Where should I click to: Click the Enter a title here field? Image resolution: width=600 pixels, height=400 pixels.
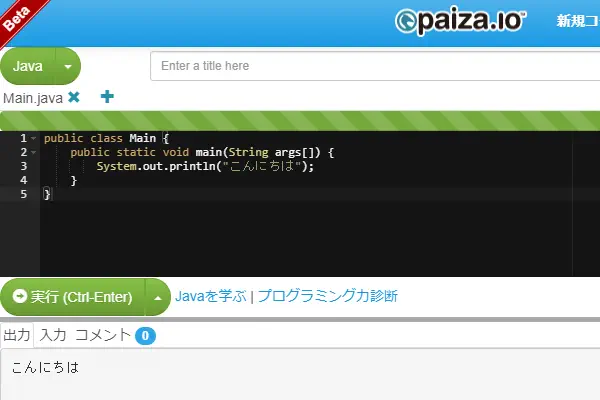375,66
